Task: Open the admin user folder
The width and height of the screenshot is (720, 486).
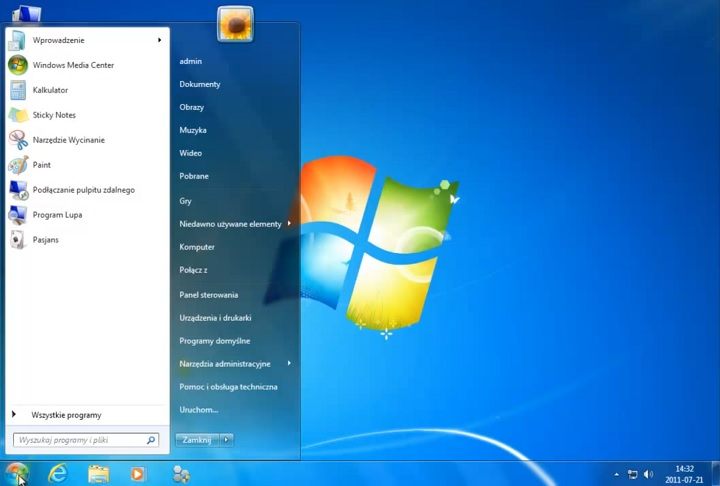Action: [191, 61]
